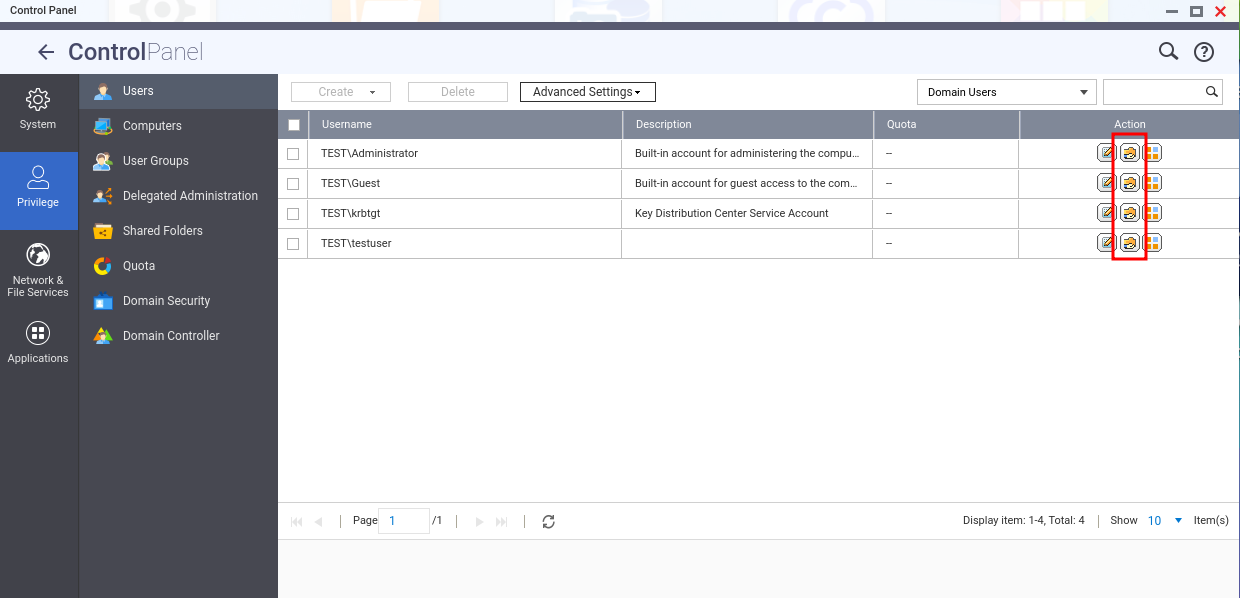Viewport: 1240px width, 598px height.
Task: Open the System settings gear section
Action: click(x=38, y=109)
